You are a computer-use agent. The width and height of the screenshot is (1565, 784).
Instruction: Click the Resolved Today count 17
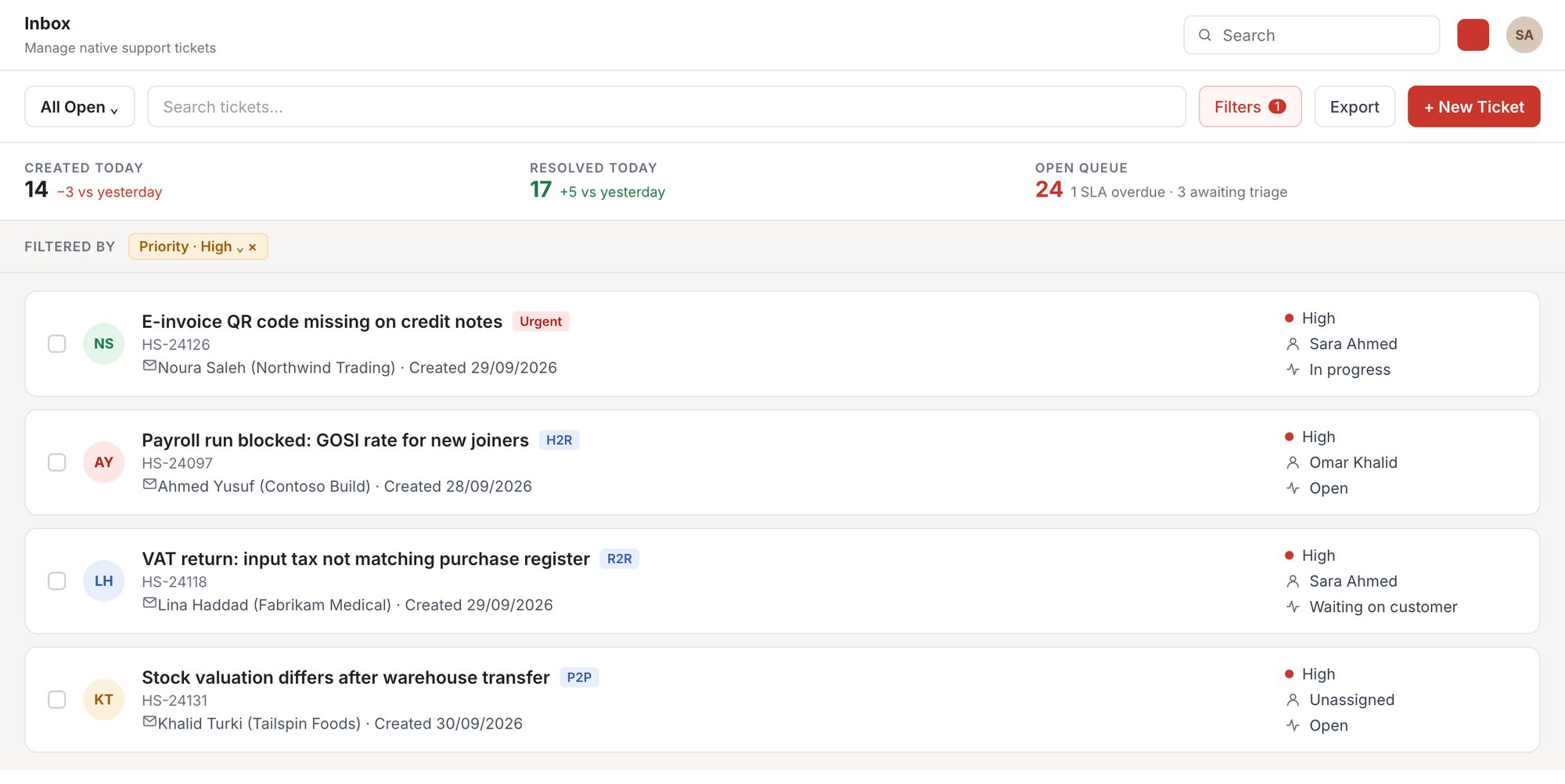click(x=541, y=189)
